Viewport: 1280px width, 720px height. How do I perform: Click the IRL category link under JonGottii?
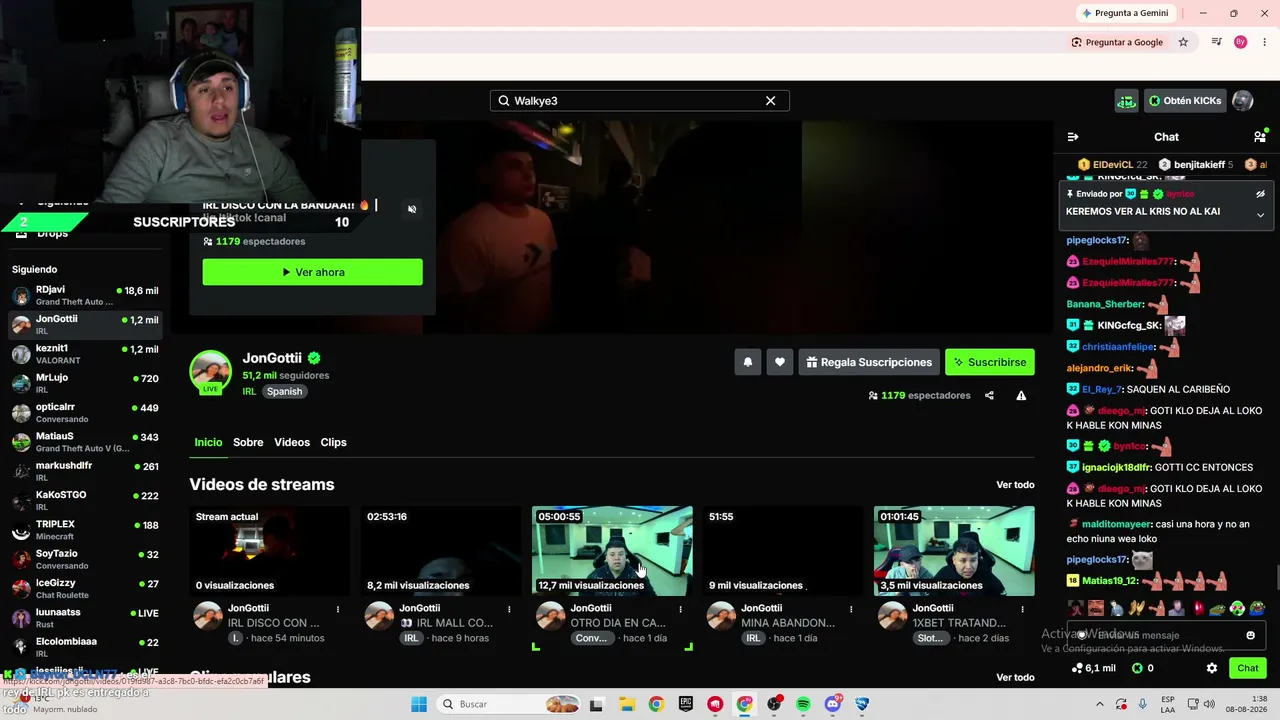pyautogui.click(x=249, y=392)
